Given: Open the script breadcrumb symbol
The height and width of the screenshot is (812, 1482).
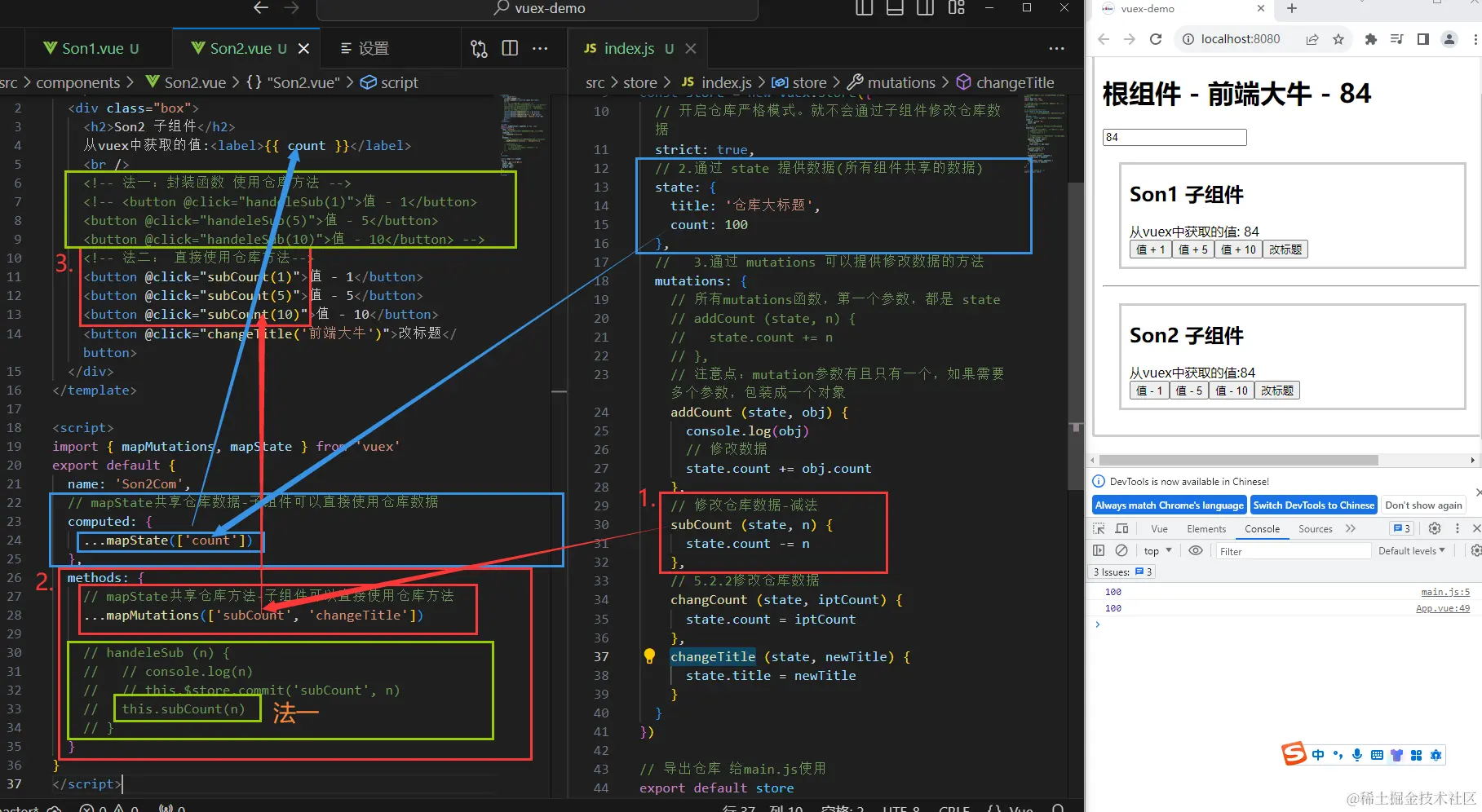Looking at the screenshot, I should (390, 82).
